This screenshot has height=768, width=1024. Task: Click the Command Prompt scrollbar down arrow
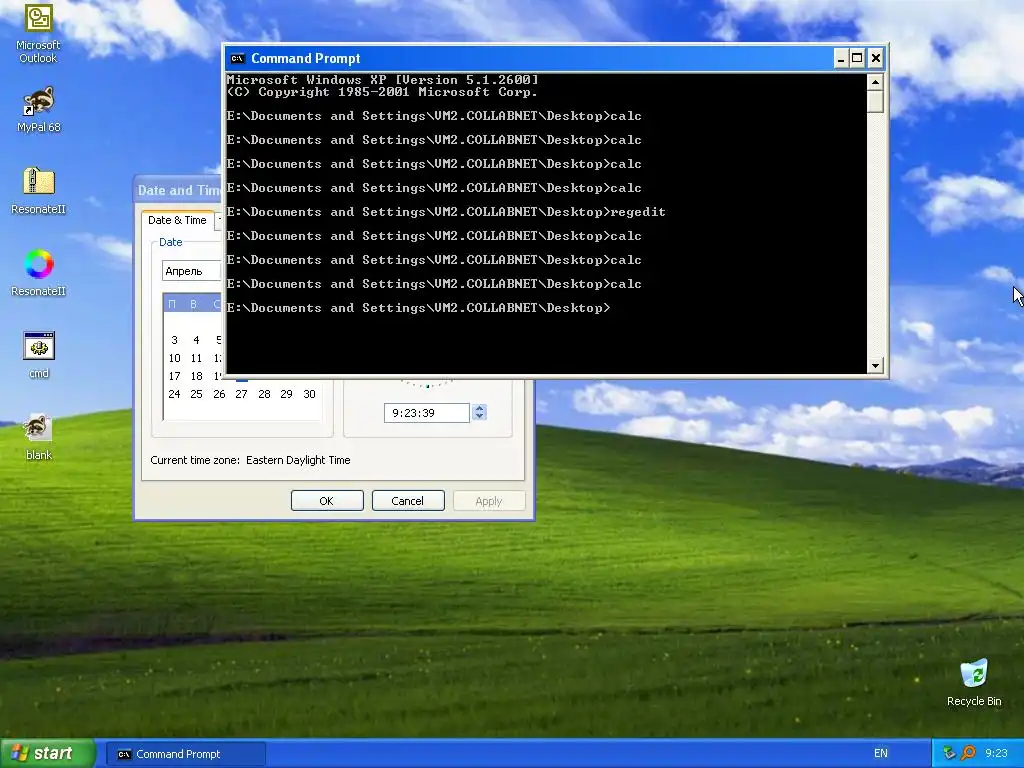pyautogui.click(x=875, y=366)
